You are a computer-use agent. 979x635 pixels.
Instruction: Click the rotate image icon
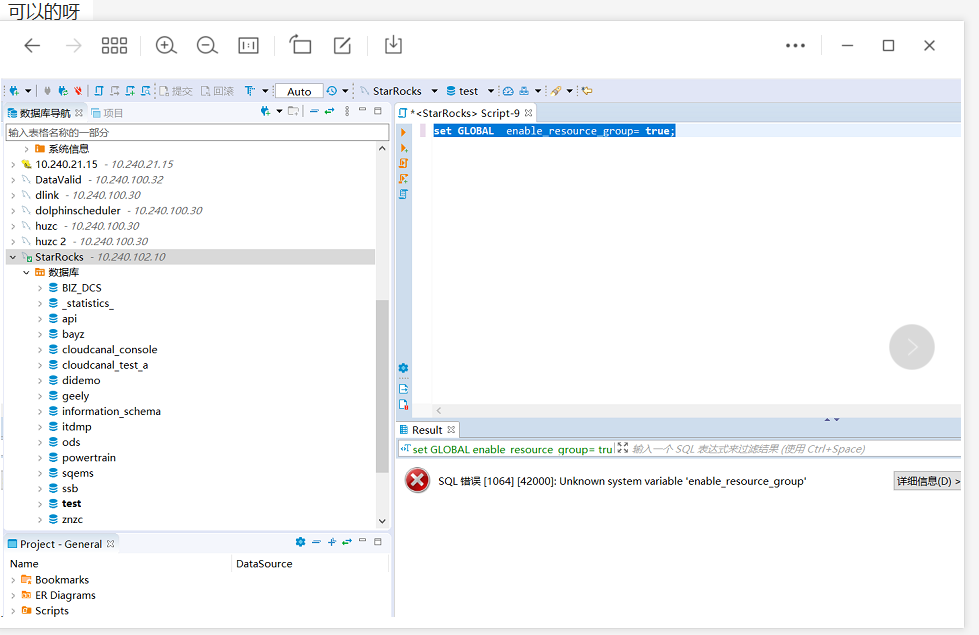[x=300, y=45]
